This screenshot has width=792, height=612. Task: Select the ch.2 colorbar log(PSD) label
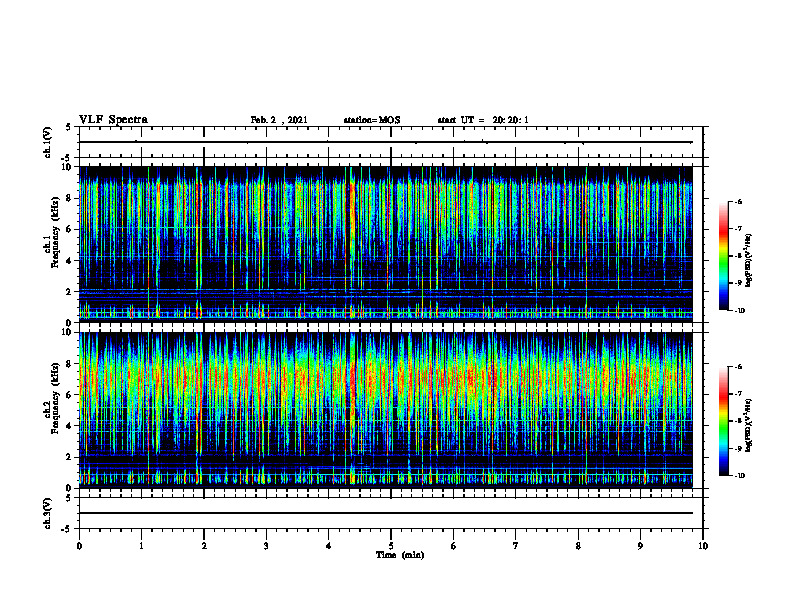(x=749, y=425)
